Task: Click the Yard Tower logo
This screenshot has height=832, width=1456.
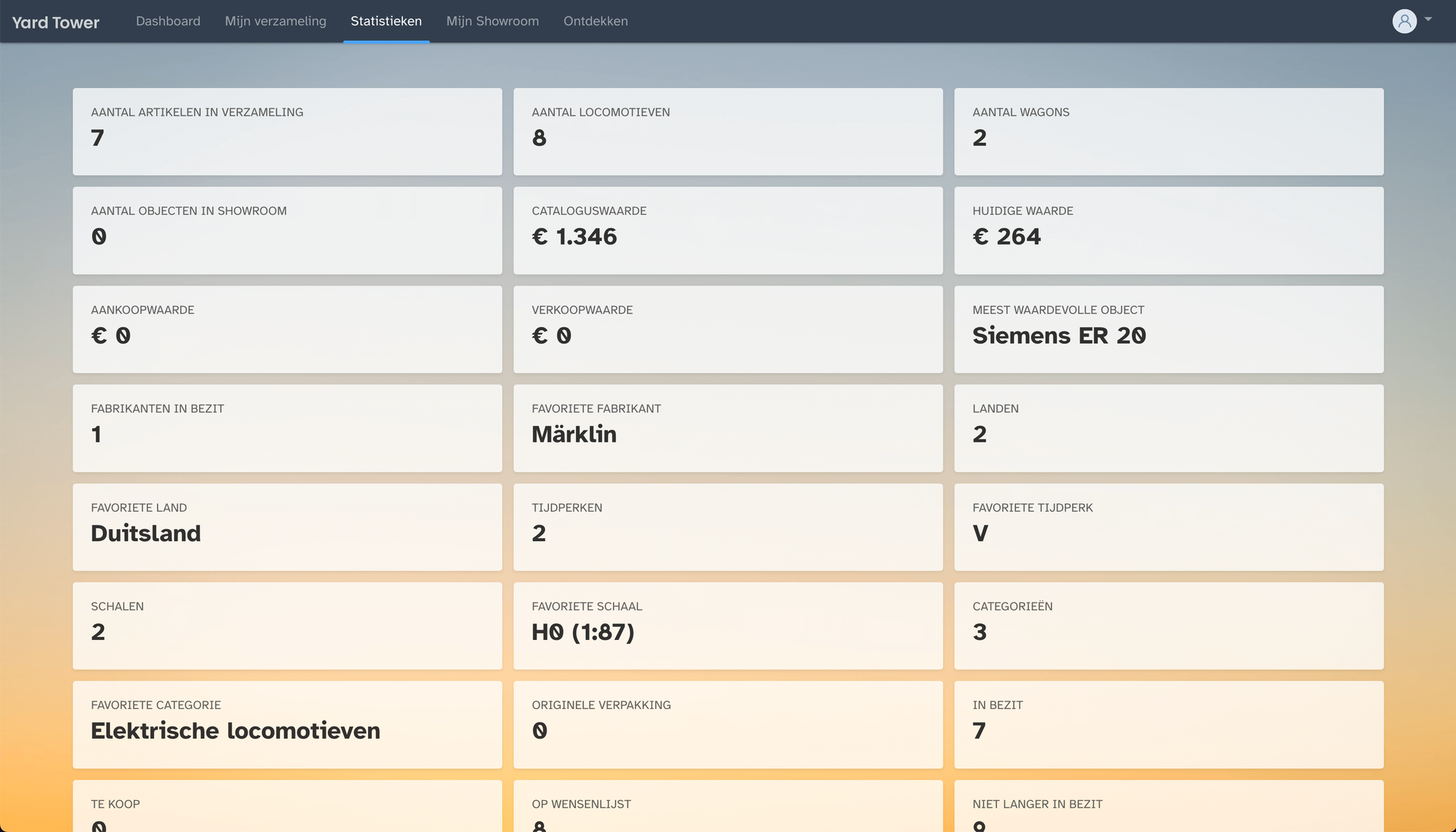Action: (55, 22)
